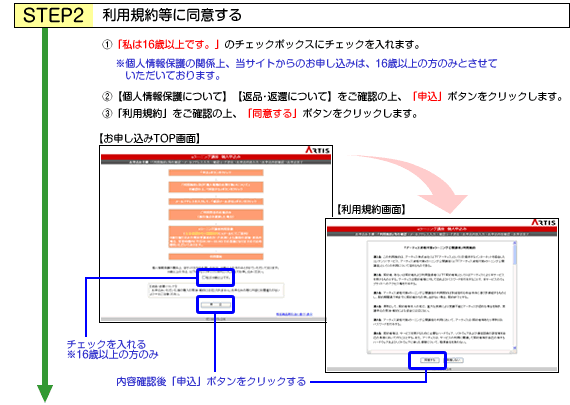Click the 申込 (apply) button
The image size is (570, 405).
pos(216,305)
